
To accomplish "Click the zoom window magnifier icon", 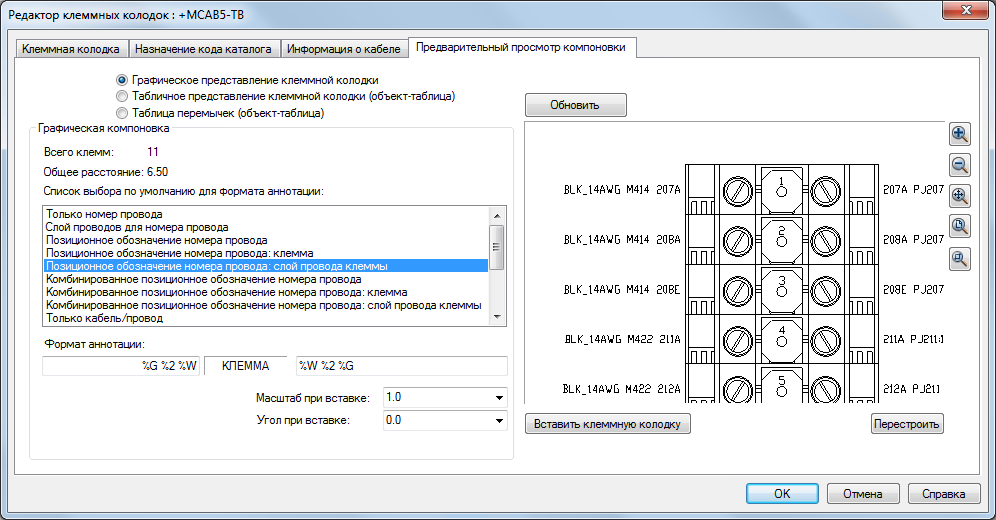I will (960, 258).
